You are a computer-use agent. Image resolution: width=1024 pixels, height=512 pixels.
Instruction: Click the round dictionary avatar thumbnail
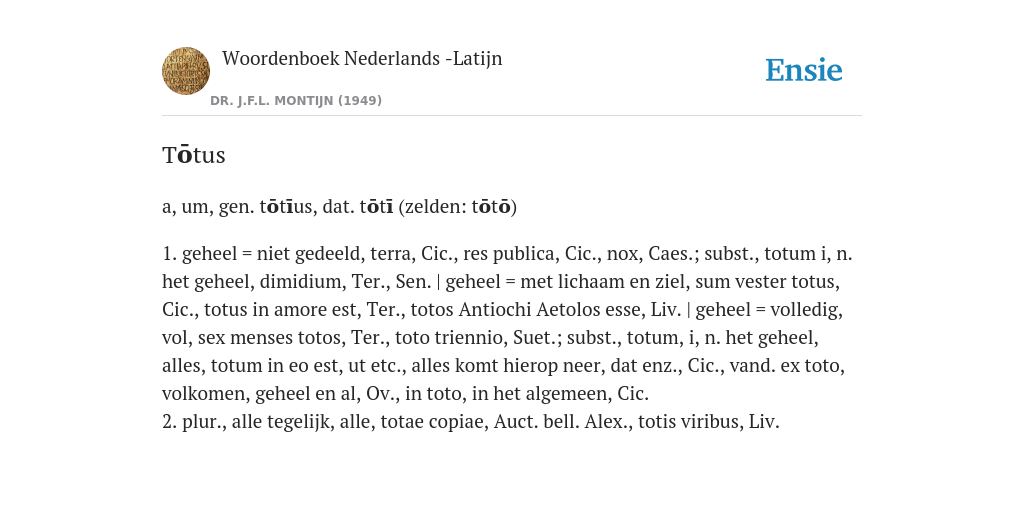tap(186, 71)
